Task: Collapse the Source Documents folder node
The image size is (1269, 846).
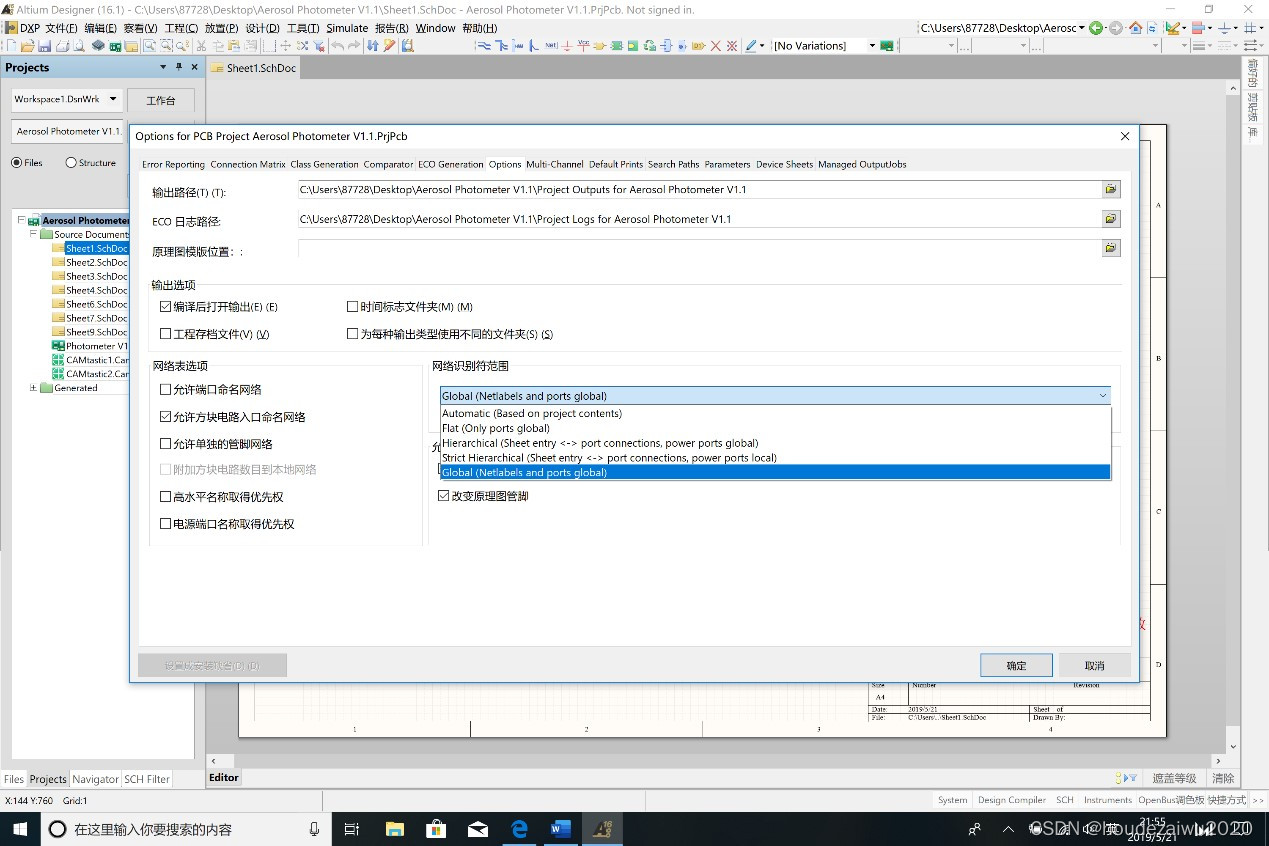Action: pyautogui.click(x=33, y=234)
